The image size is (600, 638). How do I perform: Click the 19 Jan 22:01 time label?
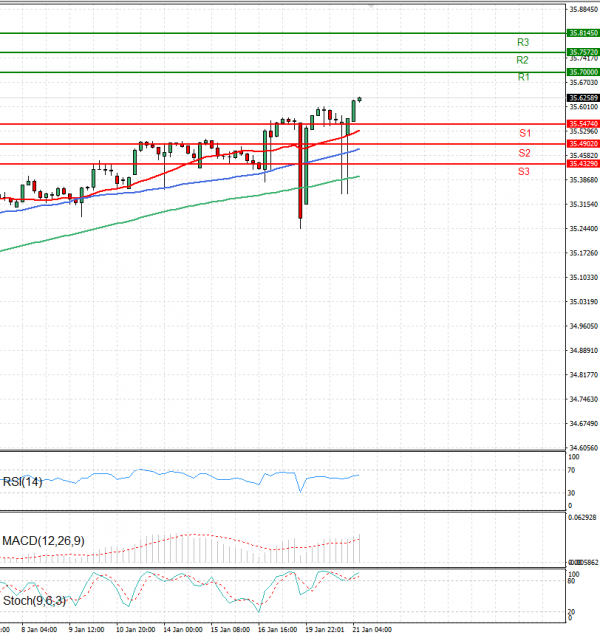click(325, 629)
